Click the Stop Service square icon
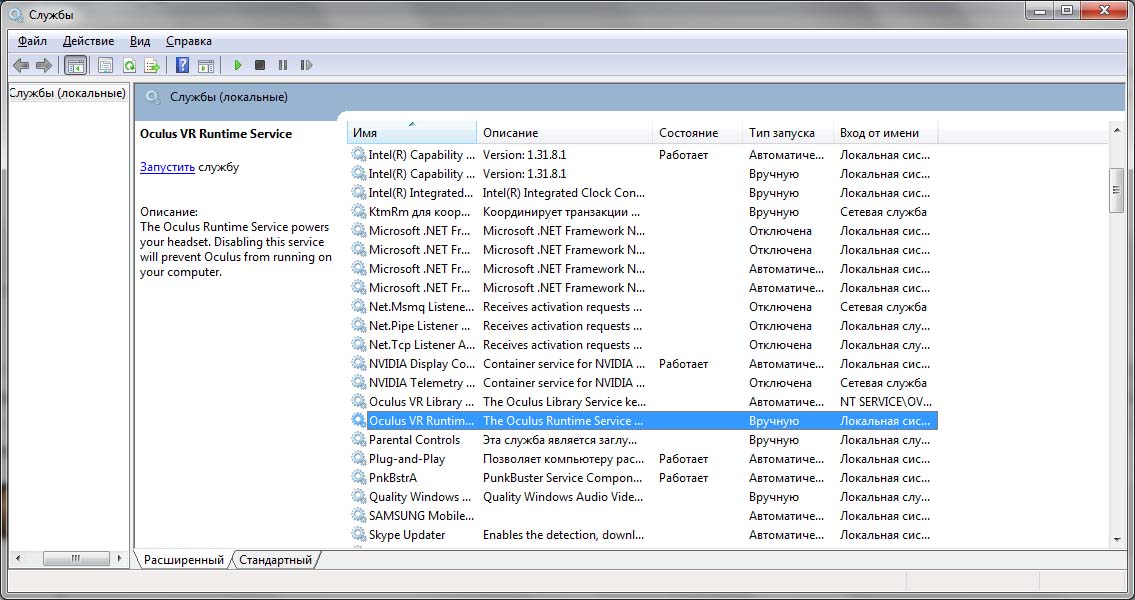The image size is (1135, 600). (260, 65)
